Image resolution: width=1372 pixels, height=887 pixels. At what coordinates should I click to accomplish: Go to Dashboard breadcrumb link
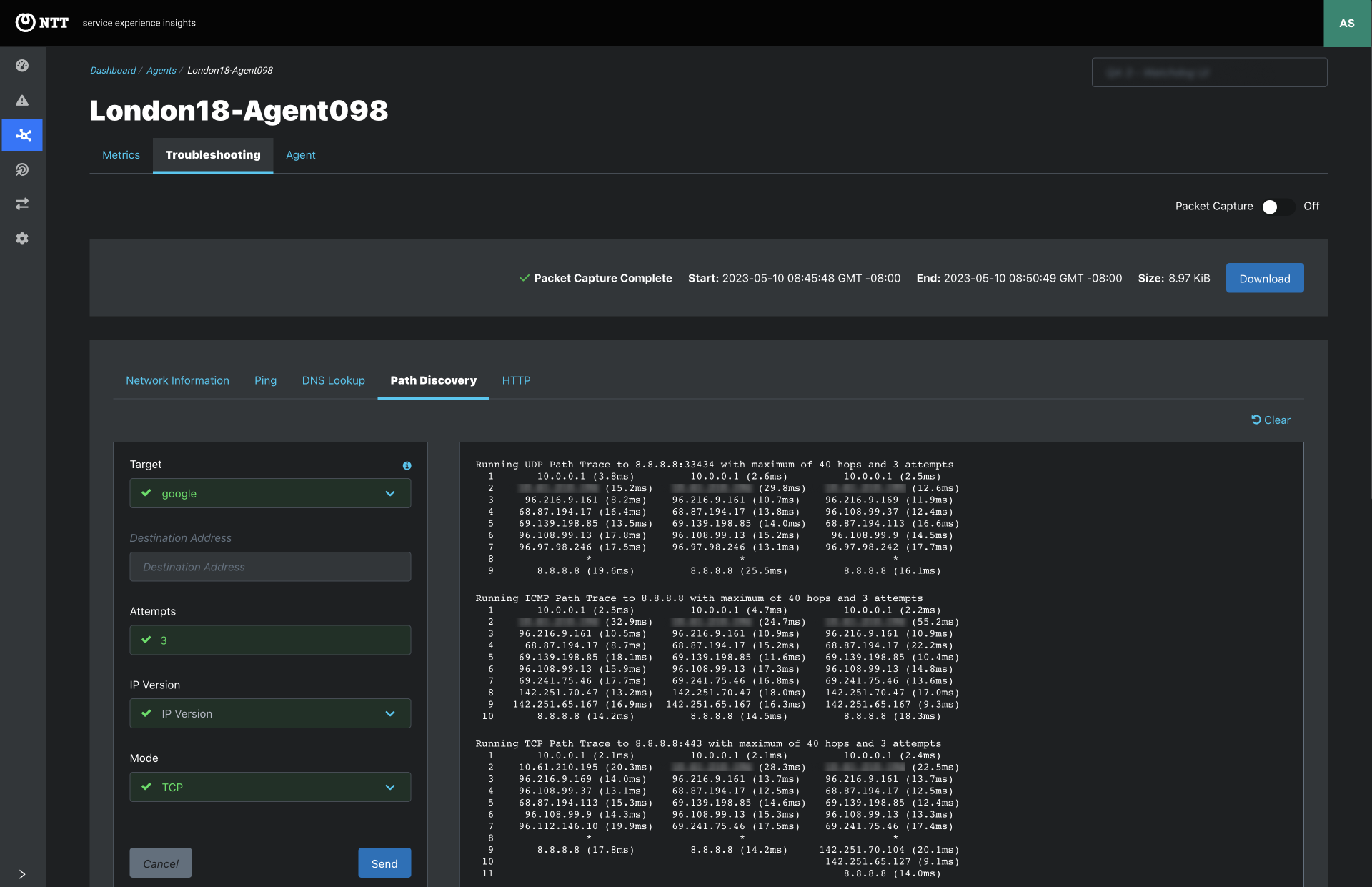tap(113, 70)
